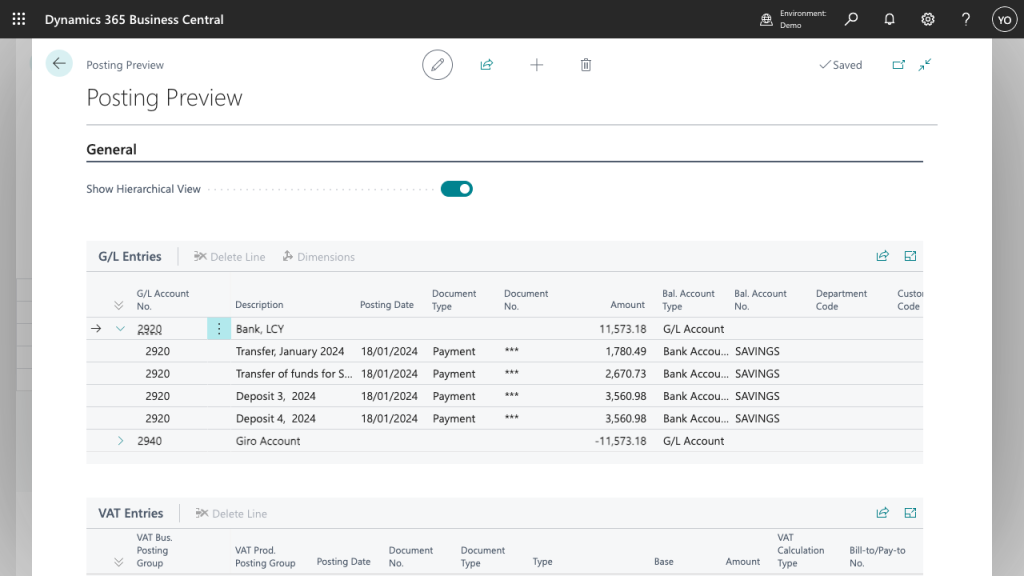This screenshot has height=576, width=1024.
Task: Click Dimensions in G/L Entries toolbar
Action: pos(319,257)
